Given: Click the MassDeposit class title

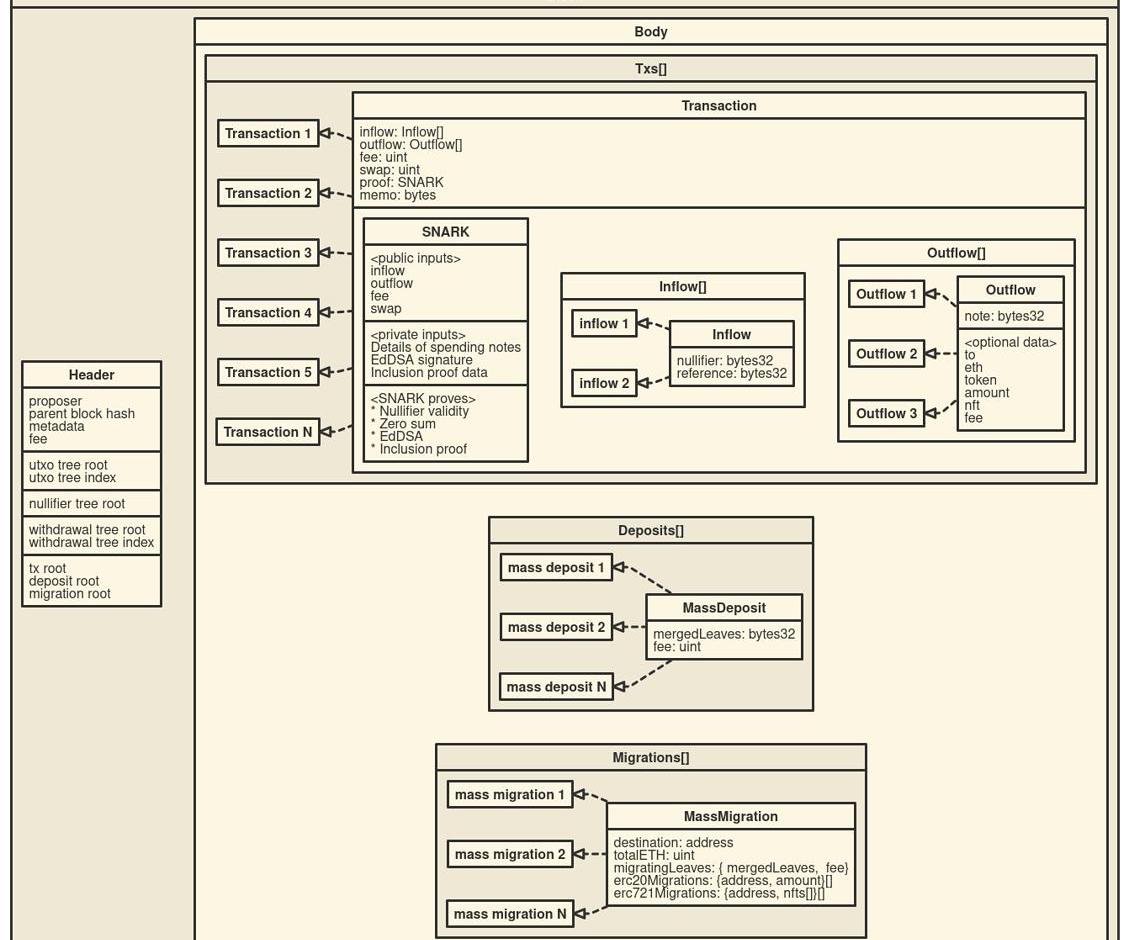Looking at the screenshot, I should coord(724,608).
